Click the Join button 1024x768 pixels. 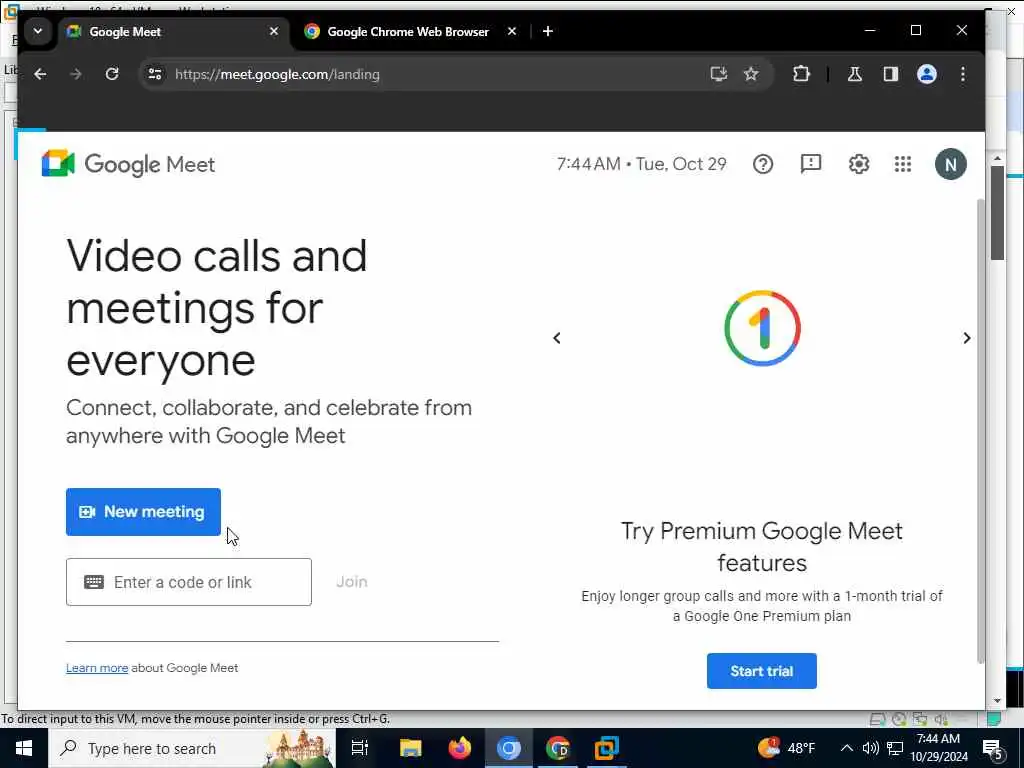[x=351, y=582]
